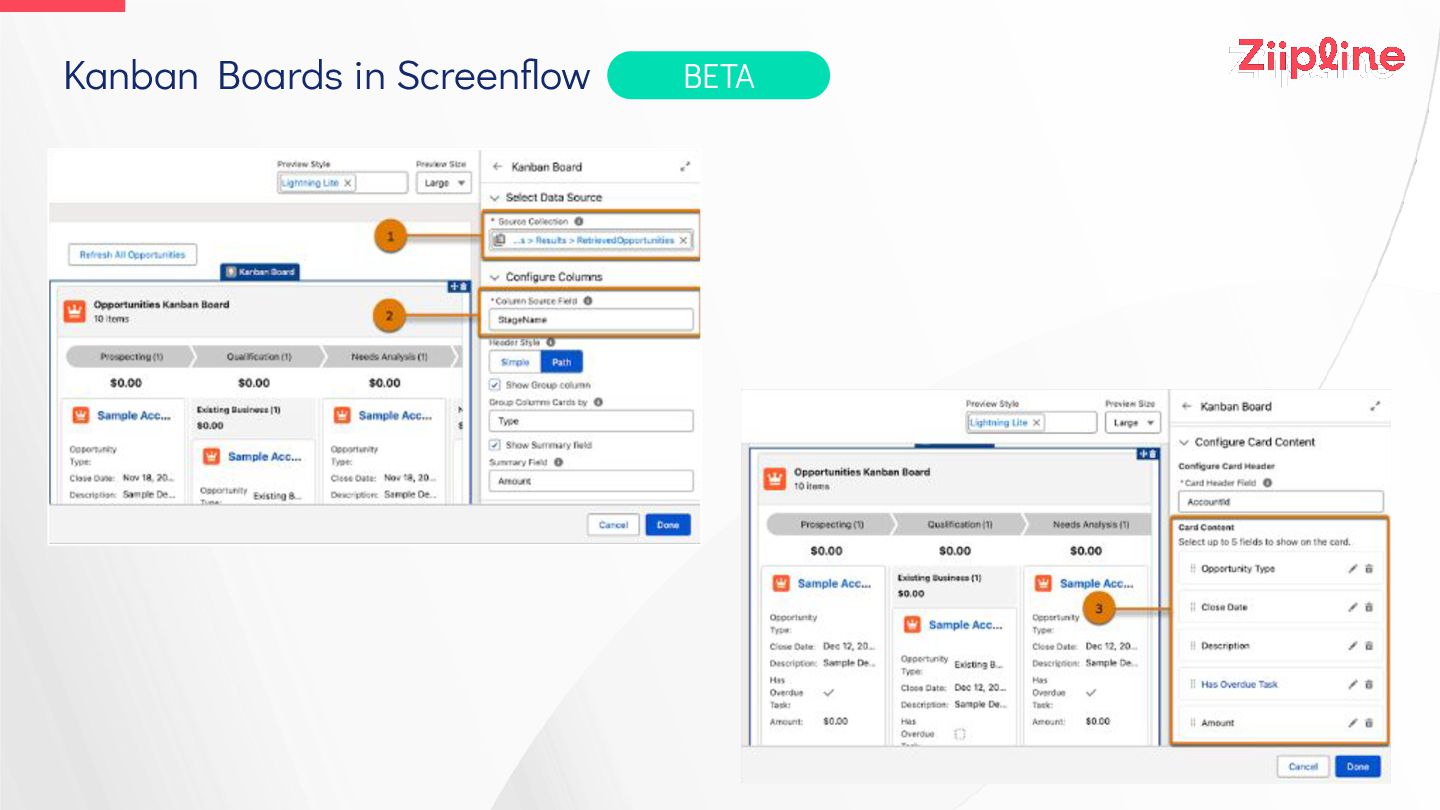Open Summary Field Amount combobox
This screenshot has height=810, width=1440.
[x=591, y=481]
